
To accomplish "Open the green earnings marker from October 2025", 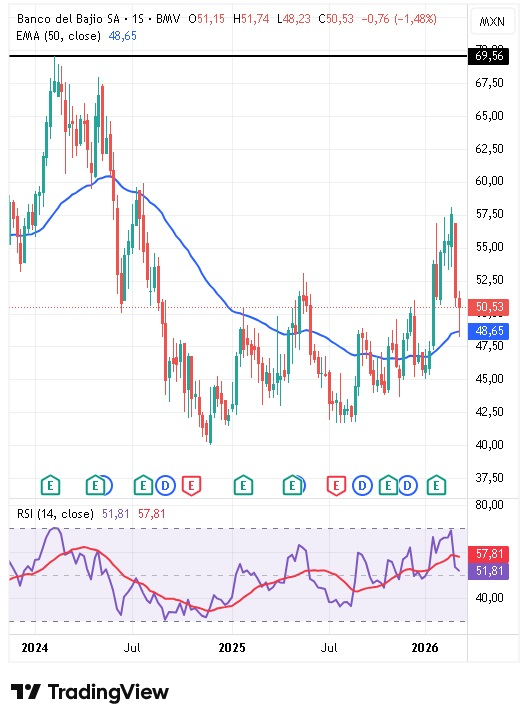I will [x=388, y=486].
